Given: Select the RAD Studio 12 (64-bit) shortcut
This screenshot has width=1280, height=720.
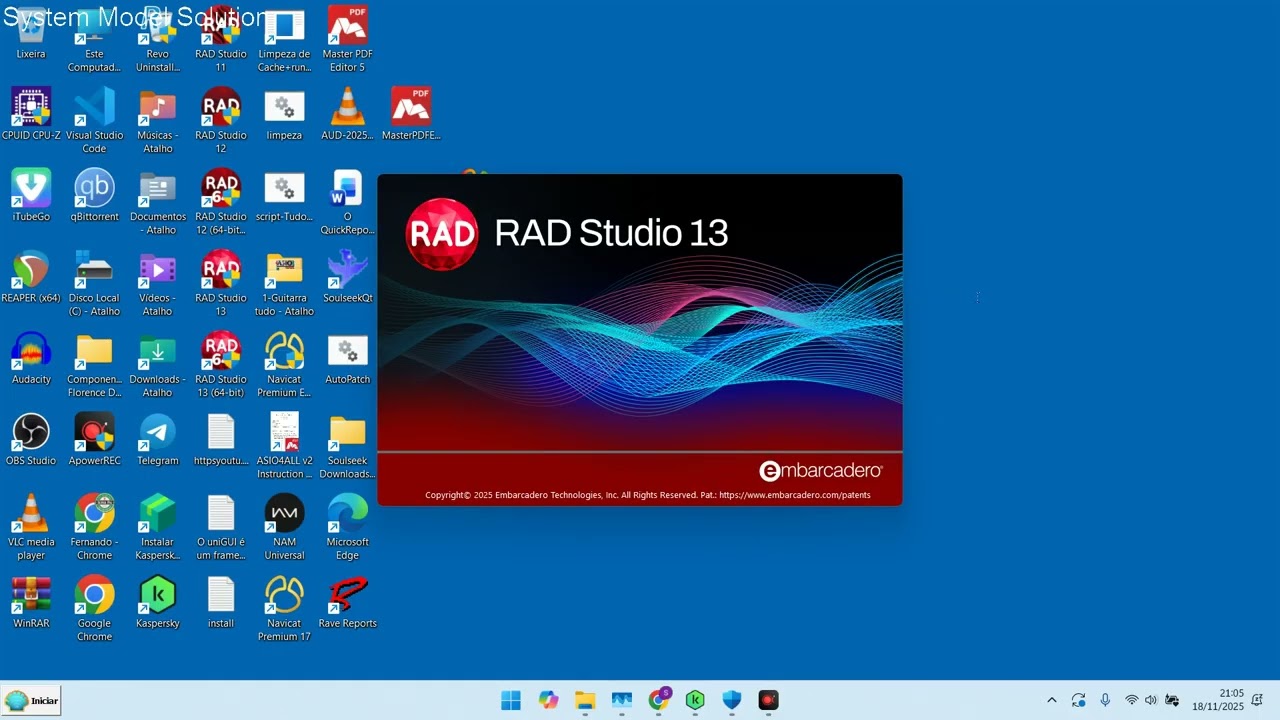Looking at the screenshot, I should pyautogui.click(x=220, y=202).
